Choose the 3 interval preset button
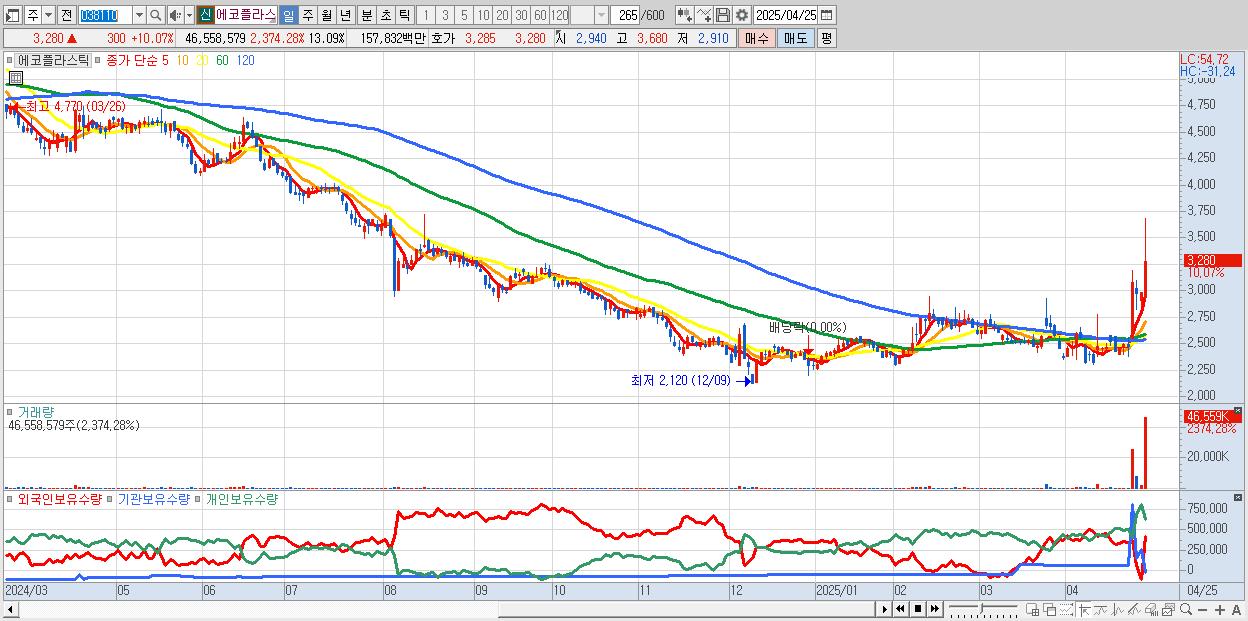Viewport: 1248px width, 621px height. pos(445,15)
